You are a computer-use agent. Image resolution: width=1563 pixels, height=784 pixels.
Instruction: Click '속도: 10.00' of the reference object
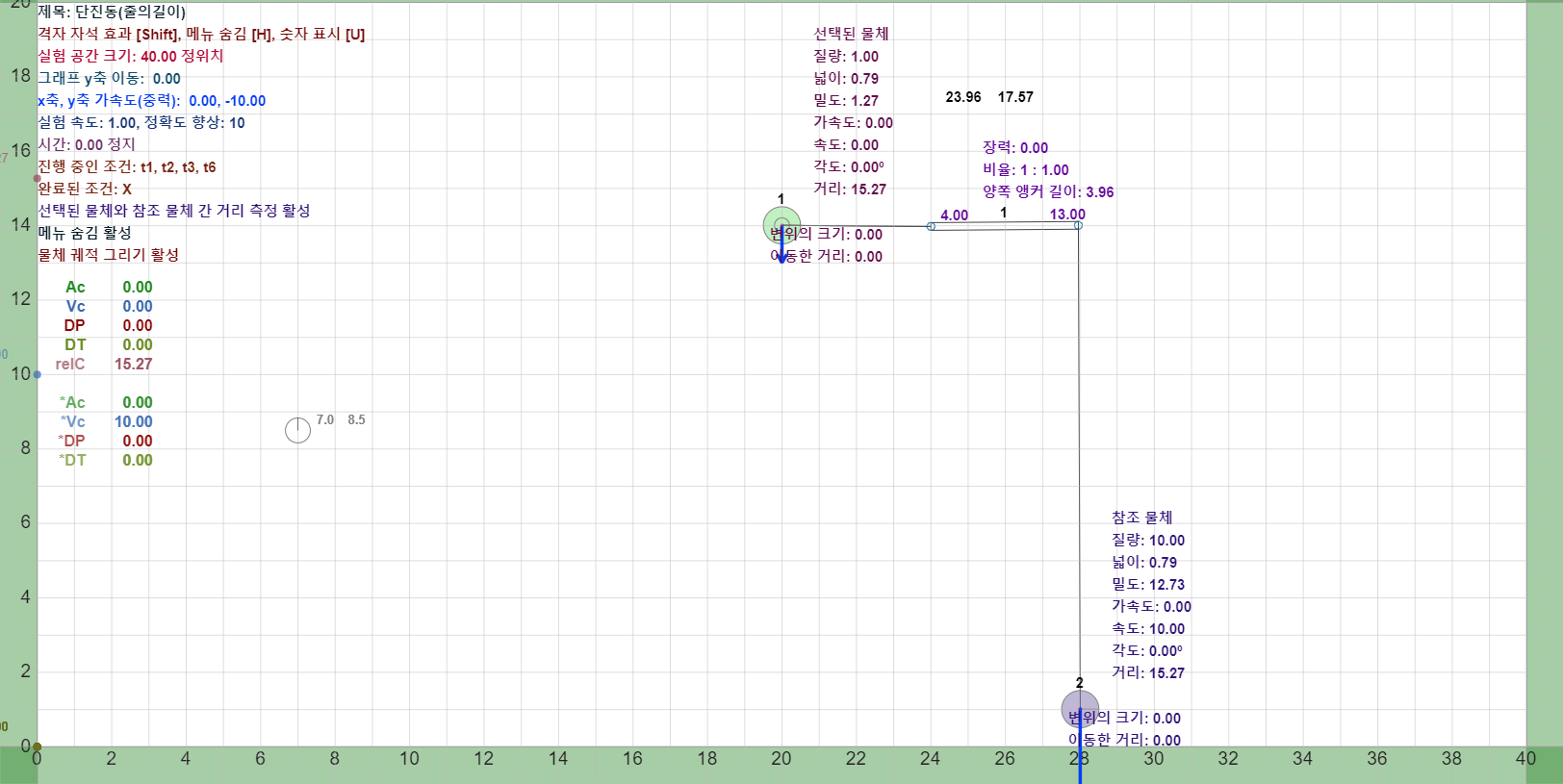pos(1148,628)
